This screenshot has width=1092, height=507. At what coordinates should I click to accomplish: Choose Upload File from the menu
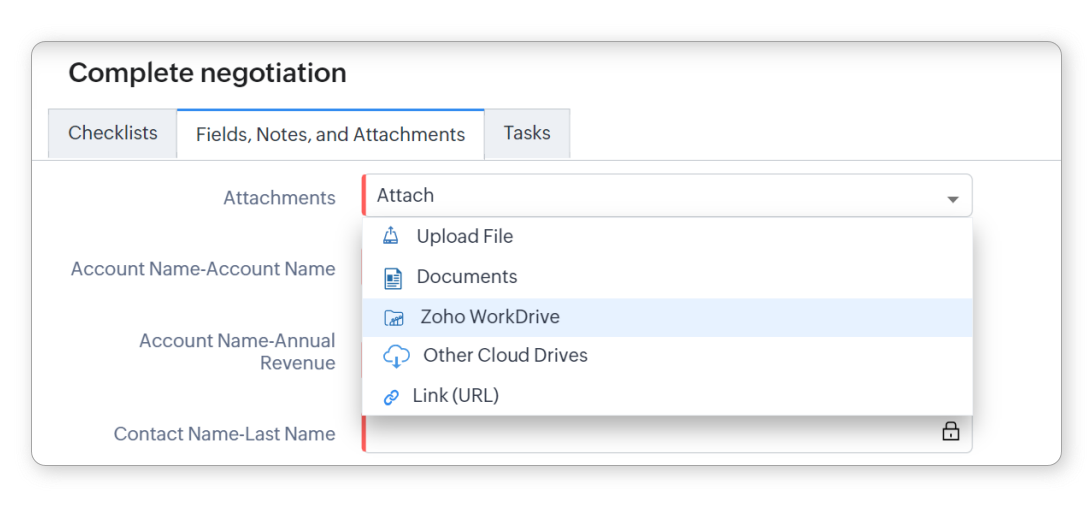(x=464, y=237)
